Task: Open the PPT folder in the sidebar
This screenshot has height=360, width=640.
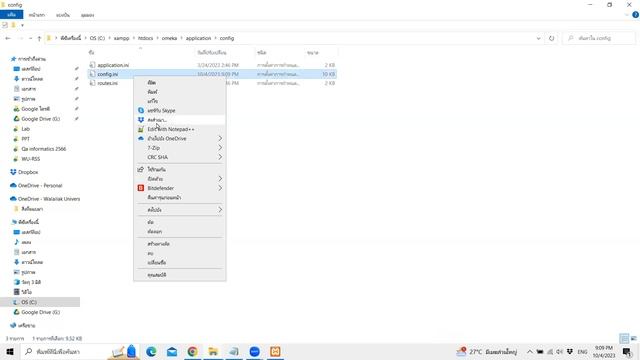Action: [25, 139]
